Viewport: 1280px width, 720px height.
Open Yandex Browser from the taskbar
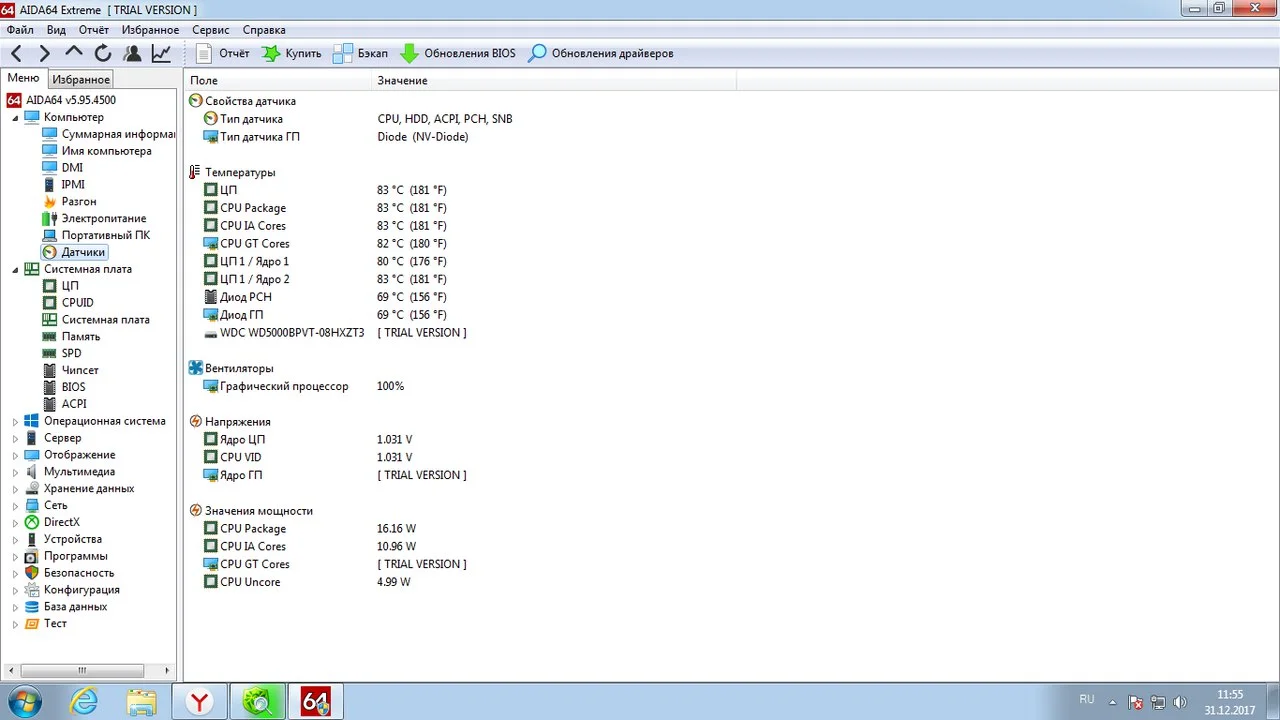click(x=200, y=702)
